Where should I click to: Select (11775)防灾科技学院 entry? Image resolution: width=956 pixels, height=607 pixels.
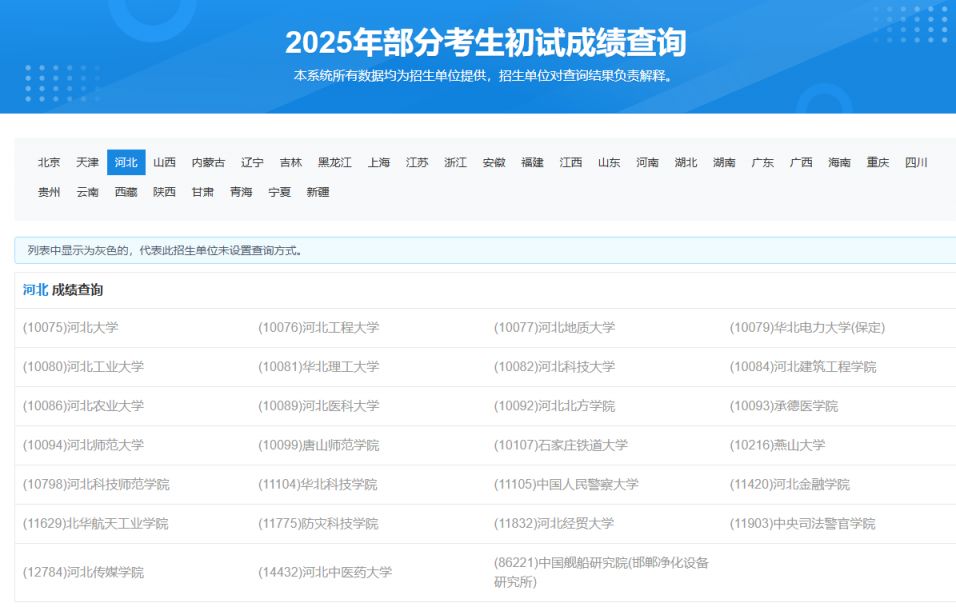pos(318,524)
